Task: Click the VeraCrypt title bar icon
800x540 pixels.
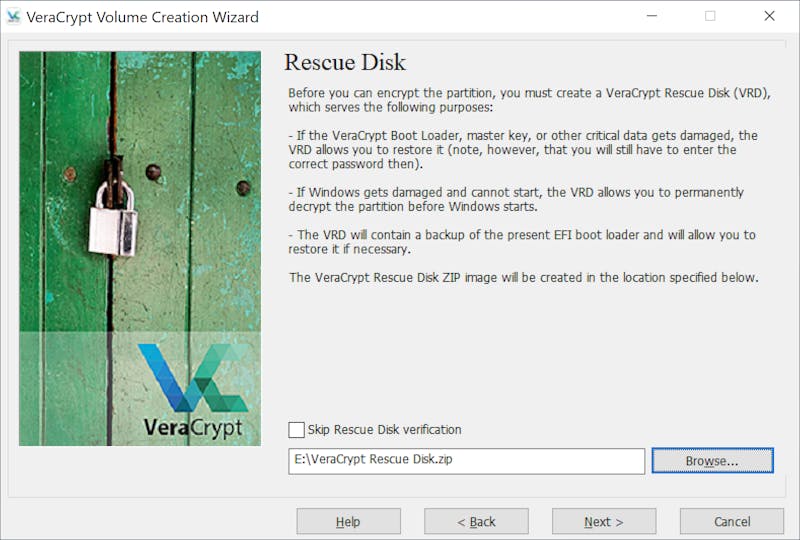Action: tap(13, 17)
